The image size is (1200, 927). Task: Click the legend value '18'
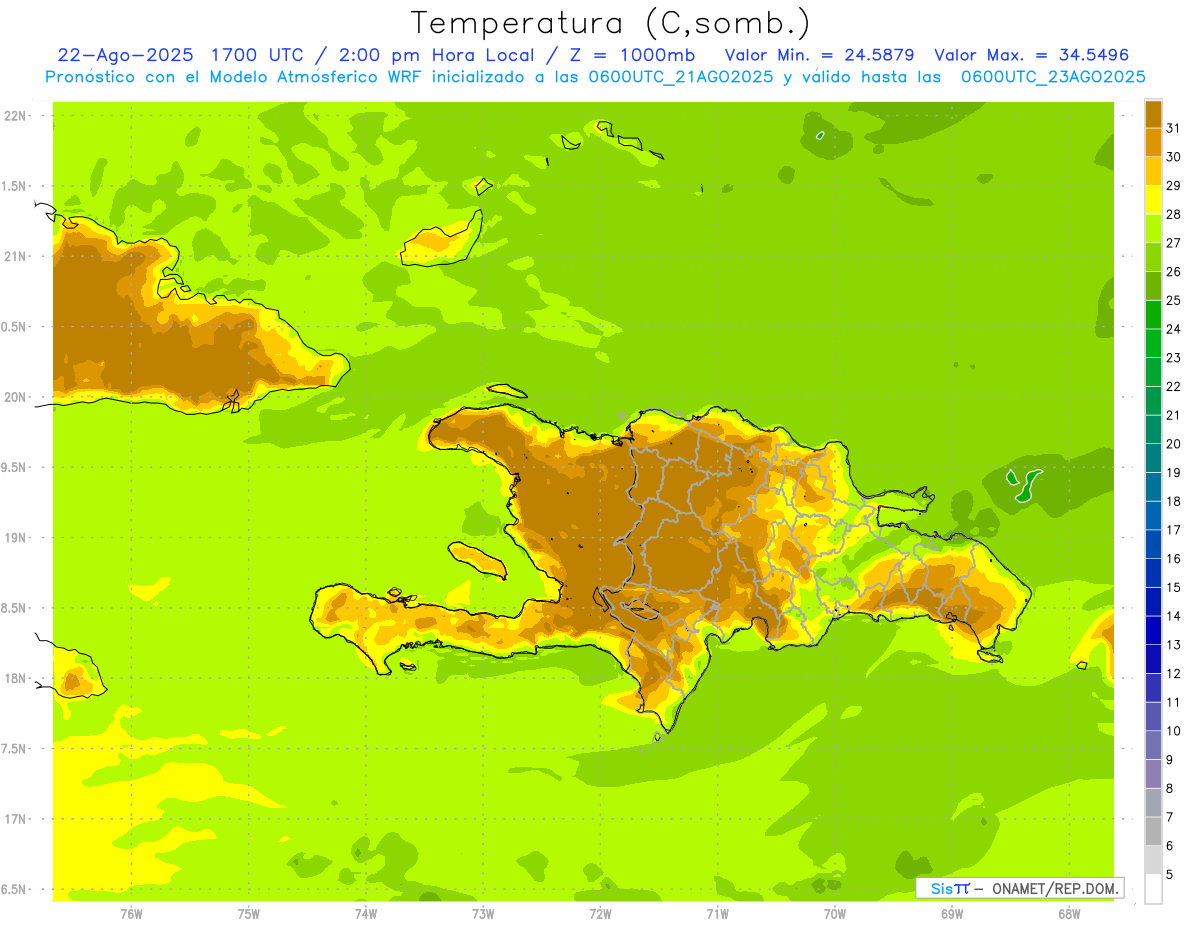click(1174, 501)
